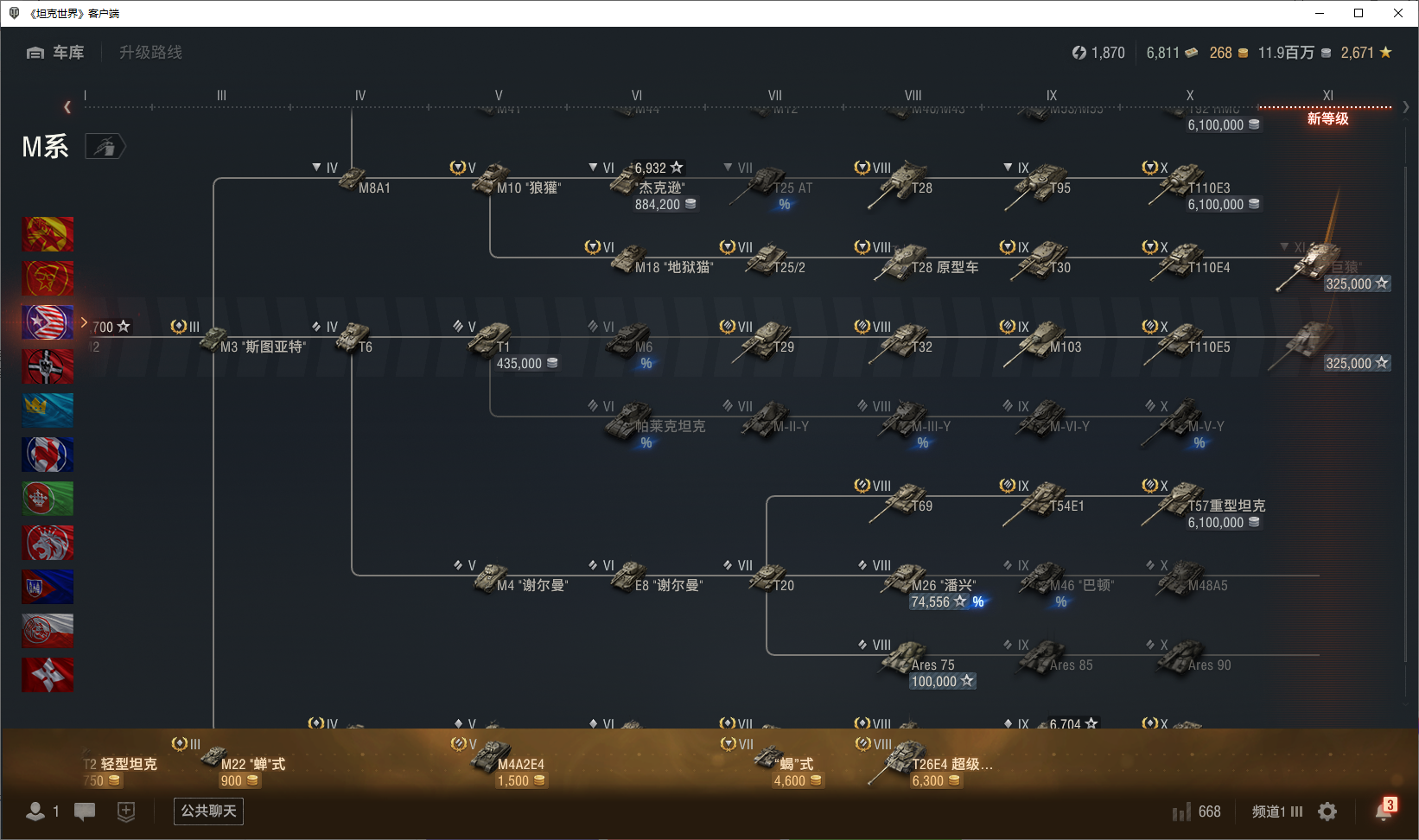
Task: Select the blue flag with shield emblem
Action: [x=48, y=587]
